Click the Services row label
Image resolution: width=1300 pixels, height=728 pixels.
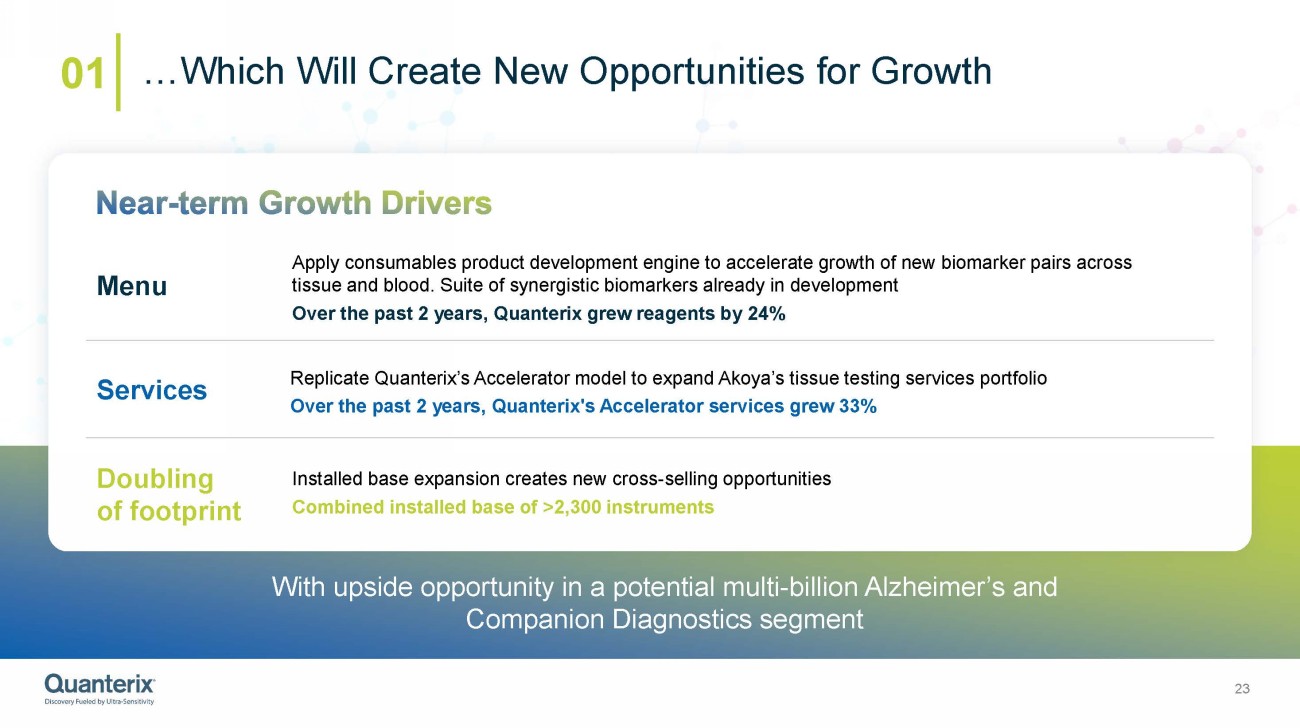tap(152, 390)
